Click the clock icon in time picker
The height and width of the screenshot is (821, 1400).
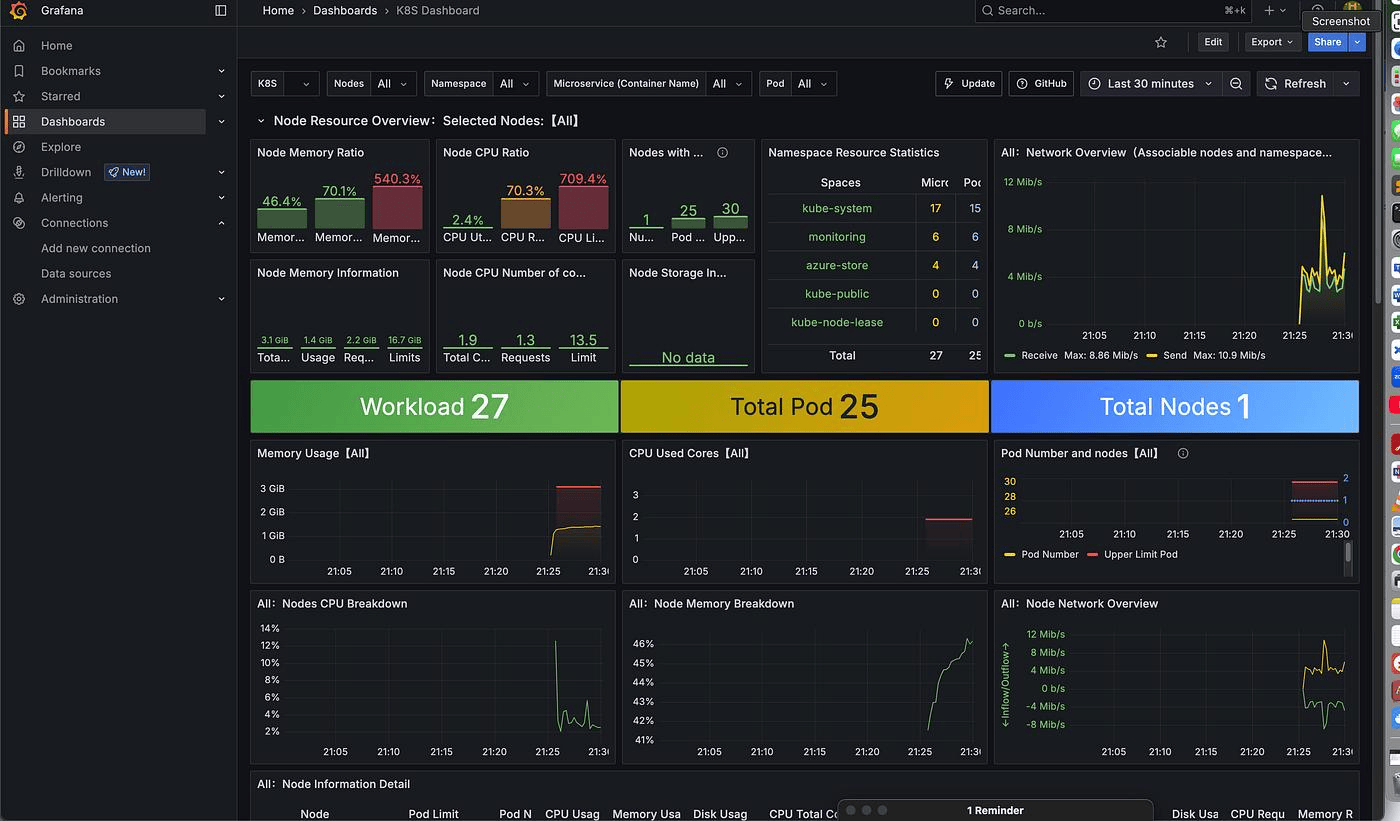click(1095, 84)
